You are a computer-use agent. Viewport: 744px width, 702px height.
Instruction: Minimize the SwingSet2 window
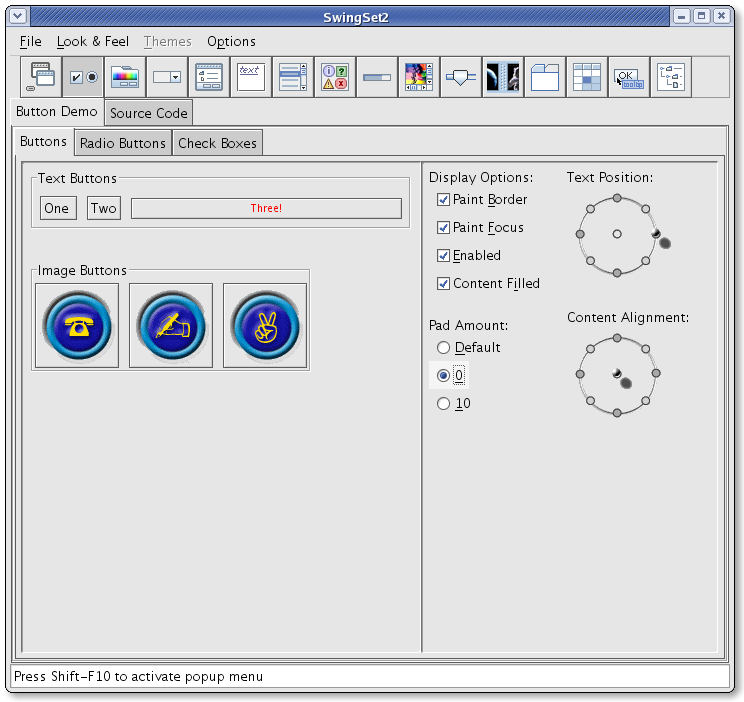click(681, 17)
